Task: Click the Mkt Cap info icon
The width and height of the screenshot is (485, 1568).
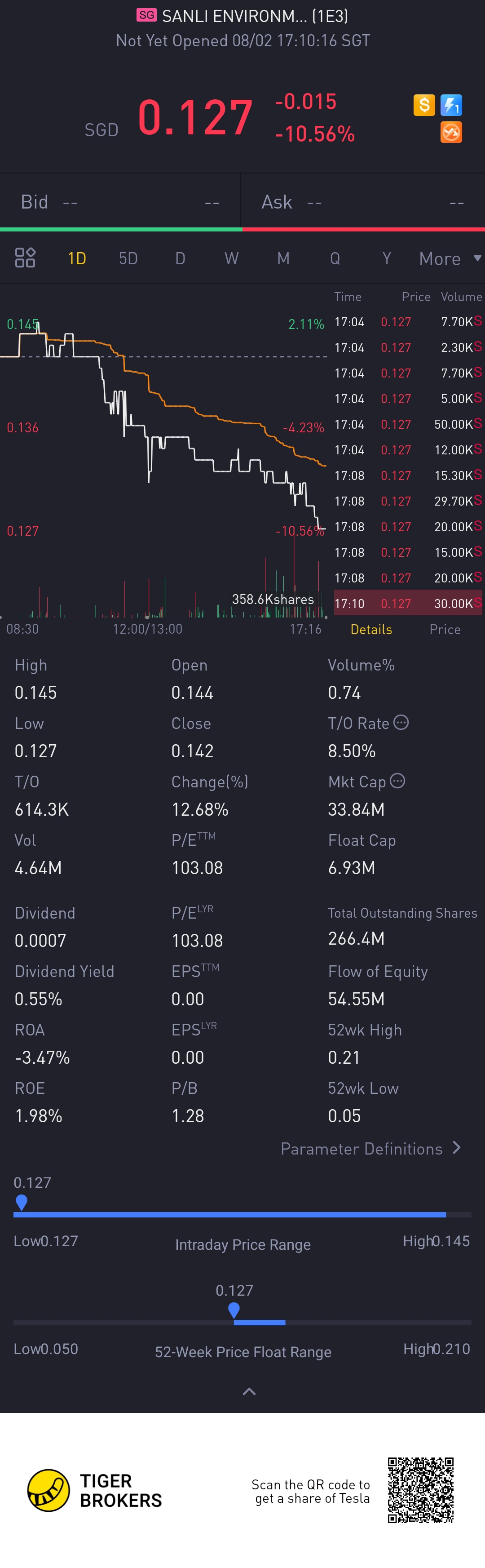Action: (x=397, y=781)
